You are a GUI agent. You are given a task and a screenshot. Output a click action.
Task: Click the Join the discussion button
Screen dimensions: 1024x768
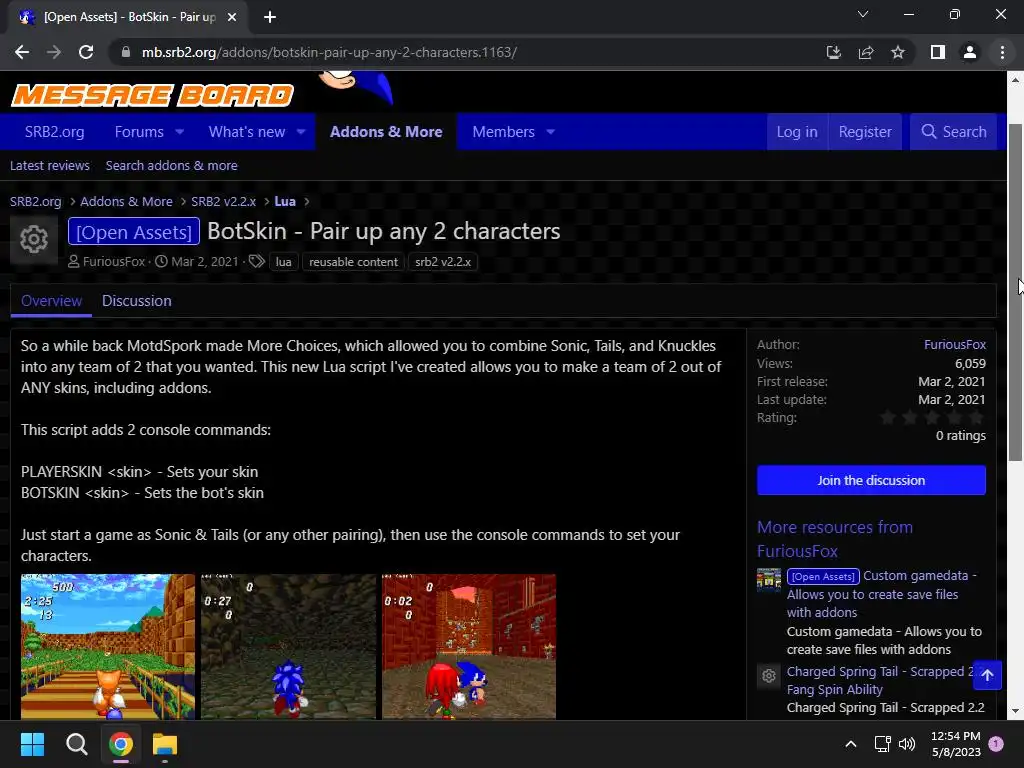click(871, 481)
